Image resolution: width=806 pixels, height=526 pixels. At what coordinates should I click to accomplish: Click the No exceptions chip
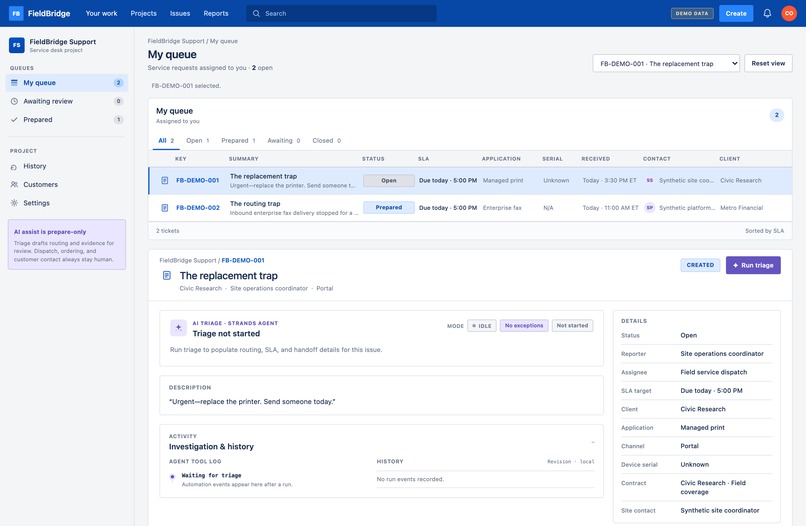point(524,325)
